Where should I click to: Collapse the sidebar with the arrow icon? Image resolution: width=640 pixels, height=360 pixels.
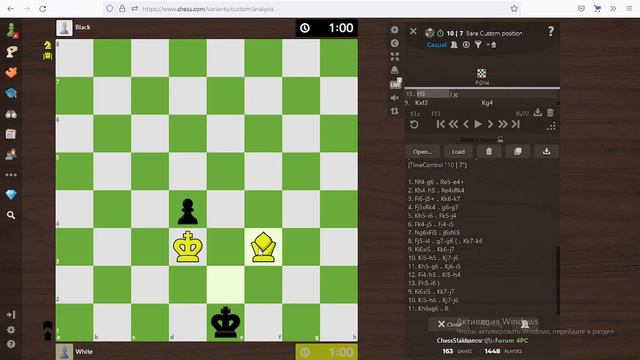pos(11,315)
